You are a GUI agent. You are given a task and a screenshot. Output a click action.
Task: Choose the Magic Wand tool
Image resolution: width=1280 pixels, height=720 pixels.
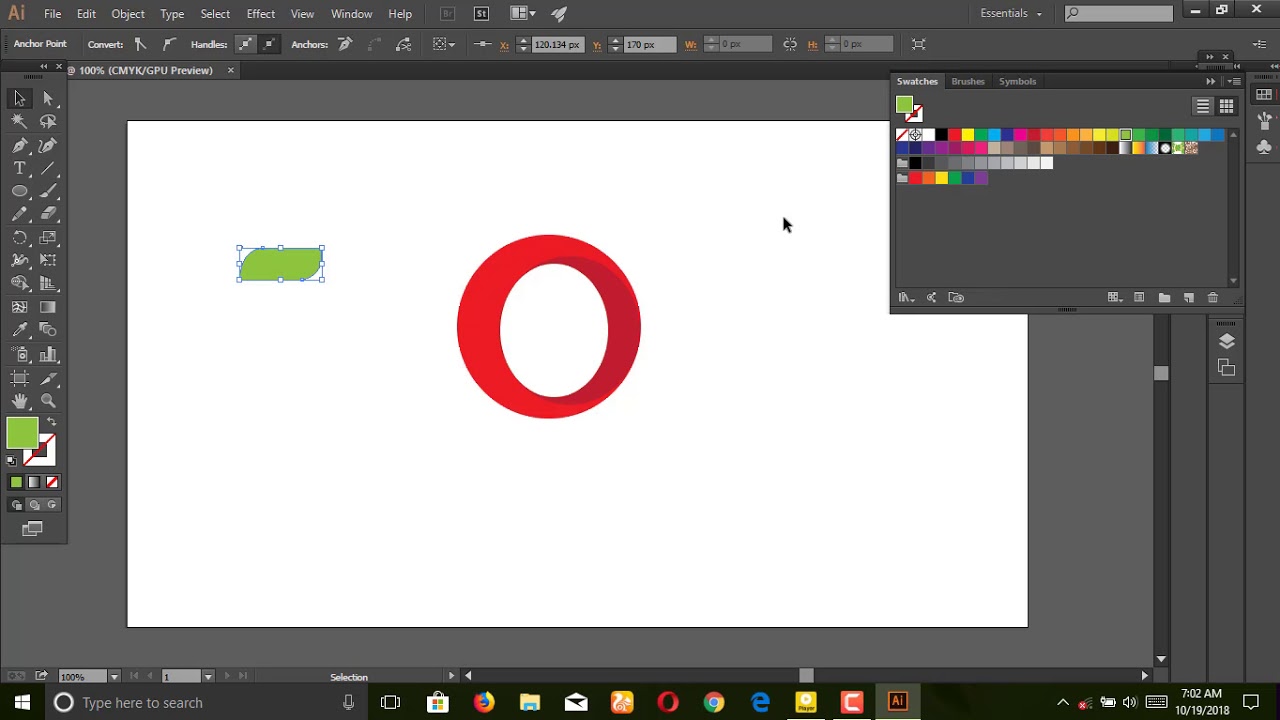(19, 121)
